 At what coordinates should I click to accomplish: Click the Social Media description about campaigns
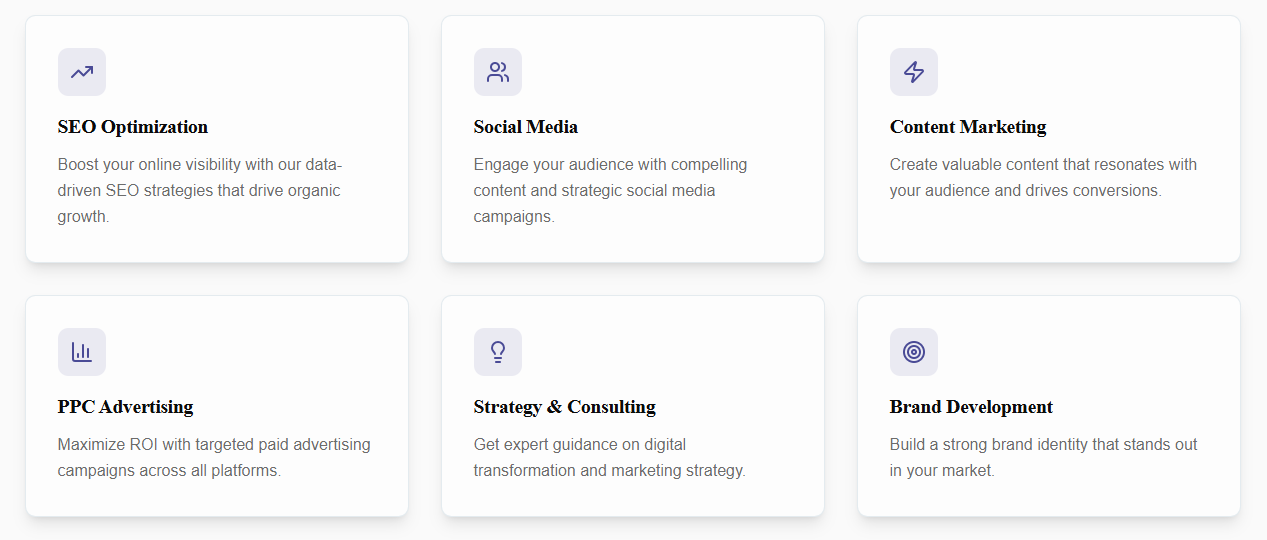point(610,190)
